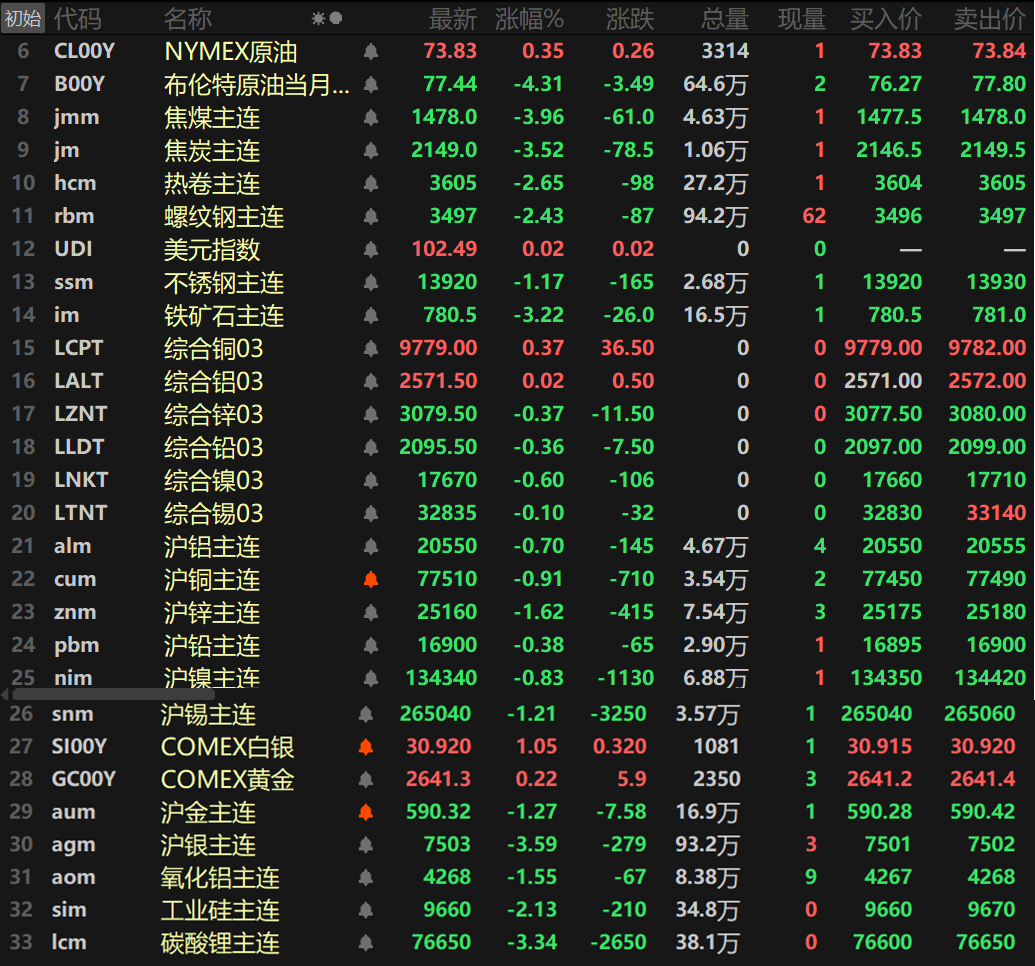Click the 代码 column header

click(77, 18)
